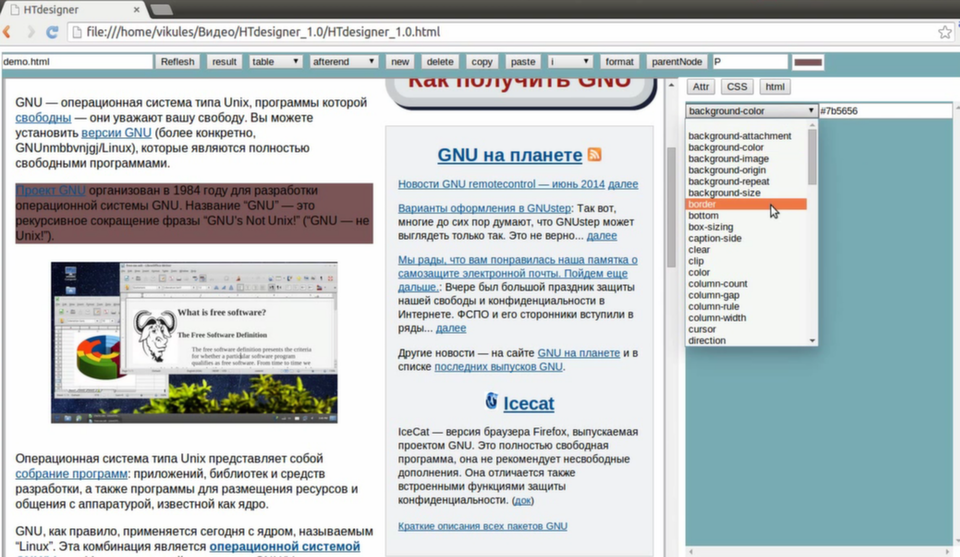Select the highlighted border option
The height and width of the screenshot is (557, 960).
coord(746,204)
